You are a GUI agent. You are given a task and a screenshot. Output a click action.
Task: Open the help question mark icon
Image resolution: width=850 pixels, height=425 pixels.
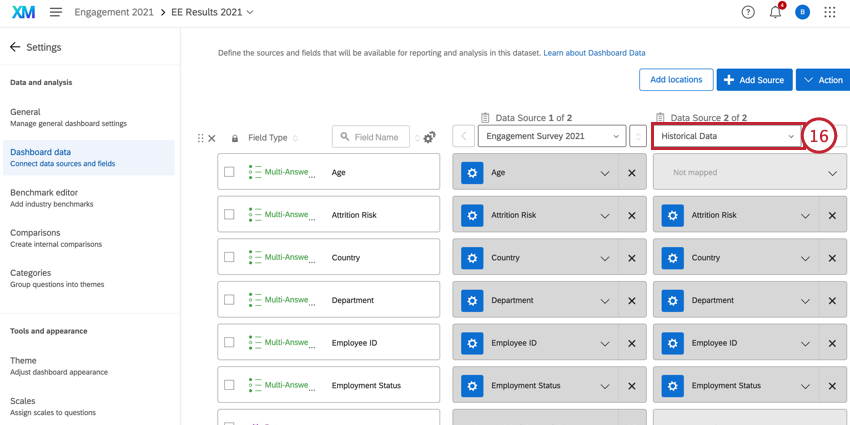pos(748,12)
